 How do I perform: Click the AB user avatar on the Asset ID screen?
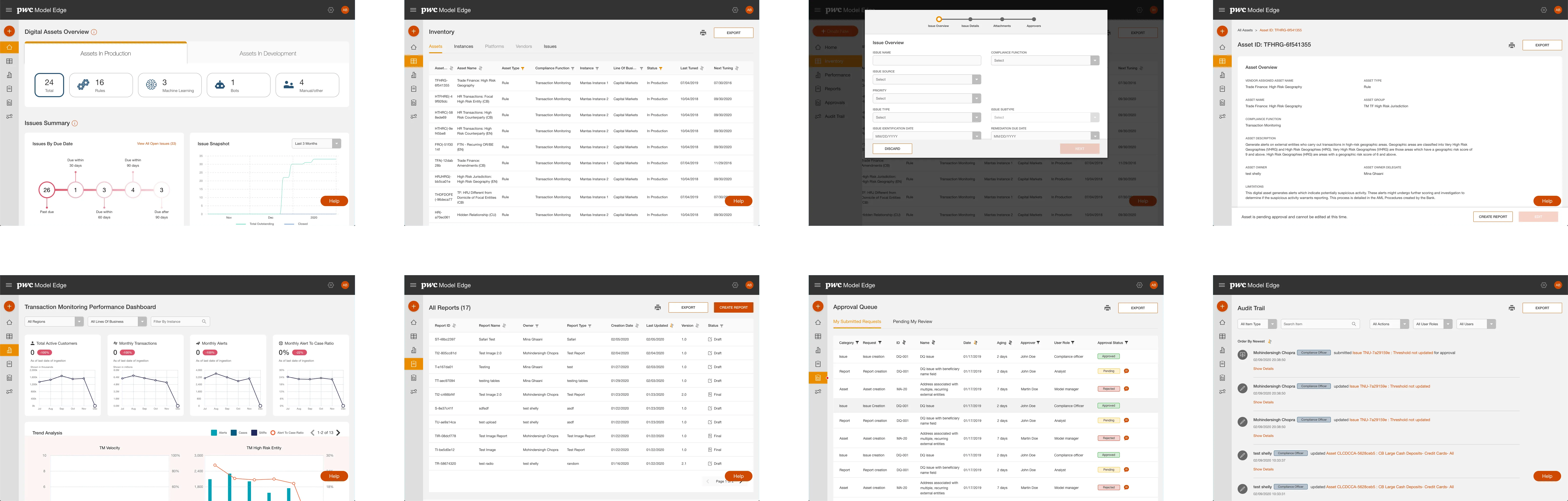pyautogui.click(x=1558, y=10)
